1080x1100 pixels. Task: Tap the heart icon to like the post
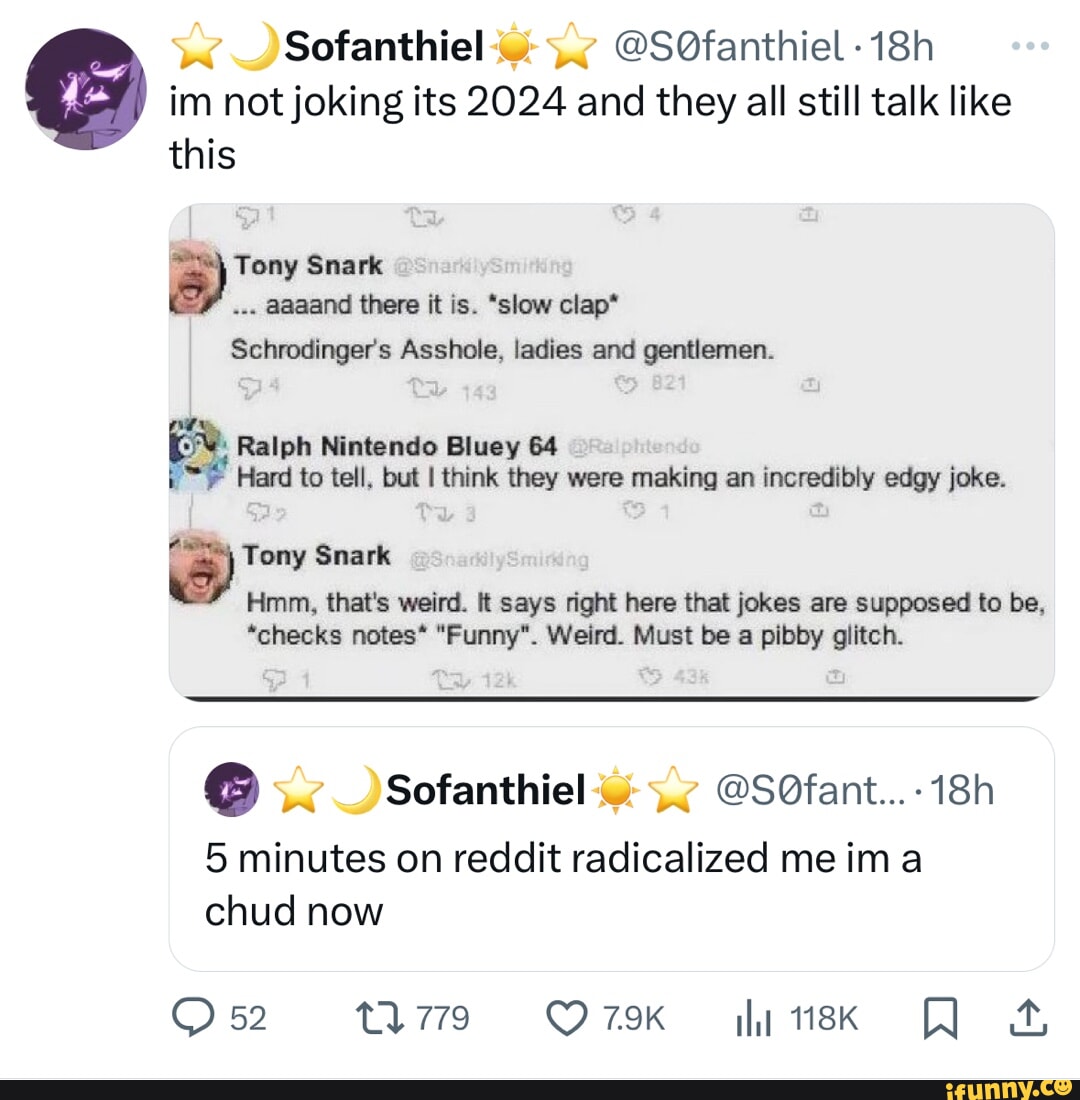click(566, 1019)
